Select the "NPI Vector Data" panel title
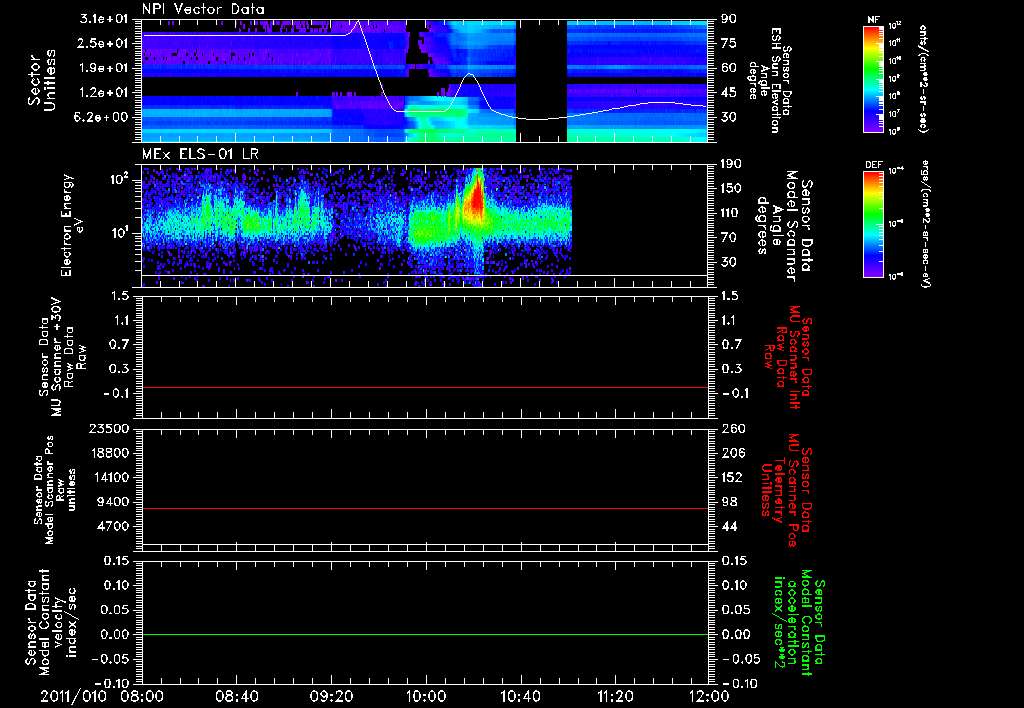Image resolution: width=1024 pixels, height=708 pixels. [x=203, y=9]
